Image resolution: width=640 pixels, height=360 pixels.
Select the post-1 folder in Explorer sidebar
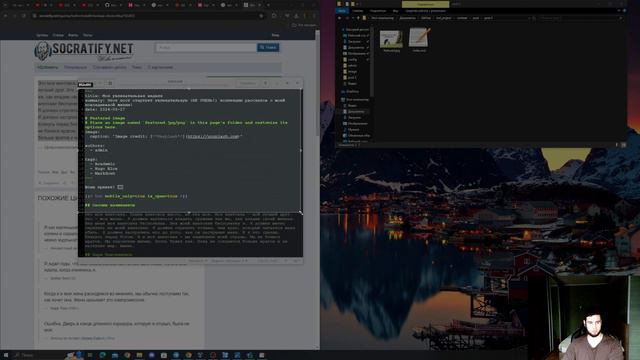(x=352, y=78)
